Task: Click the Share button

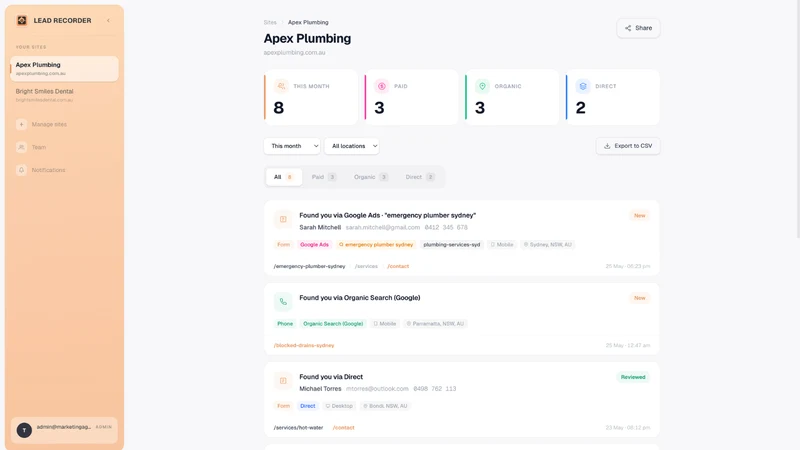Action: click(638, 28)
